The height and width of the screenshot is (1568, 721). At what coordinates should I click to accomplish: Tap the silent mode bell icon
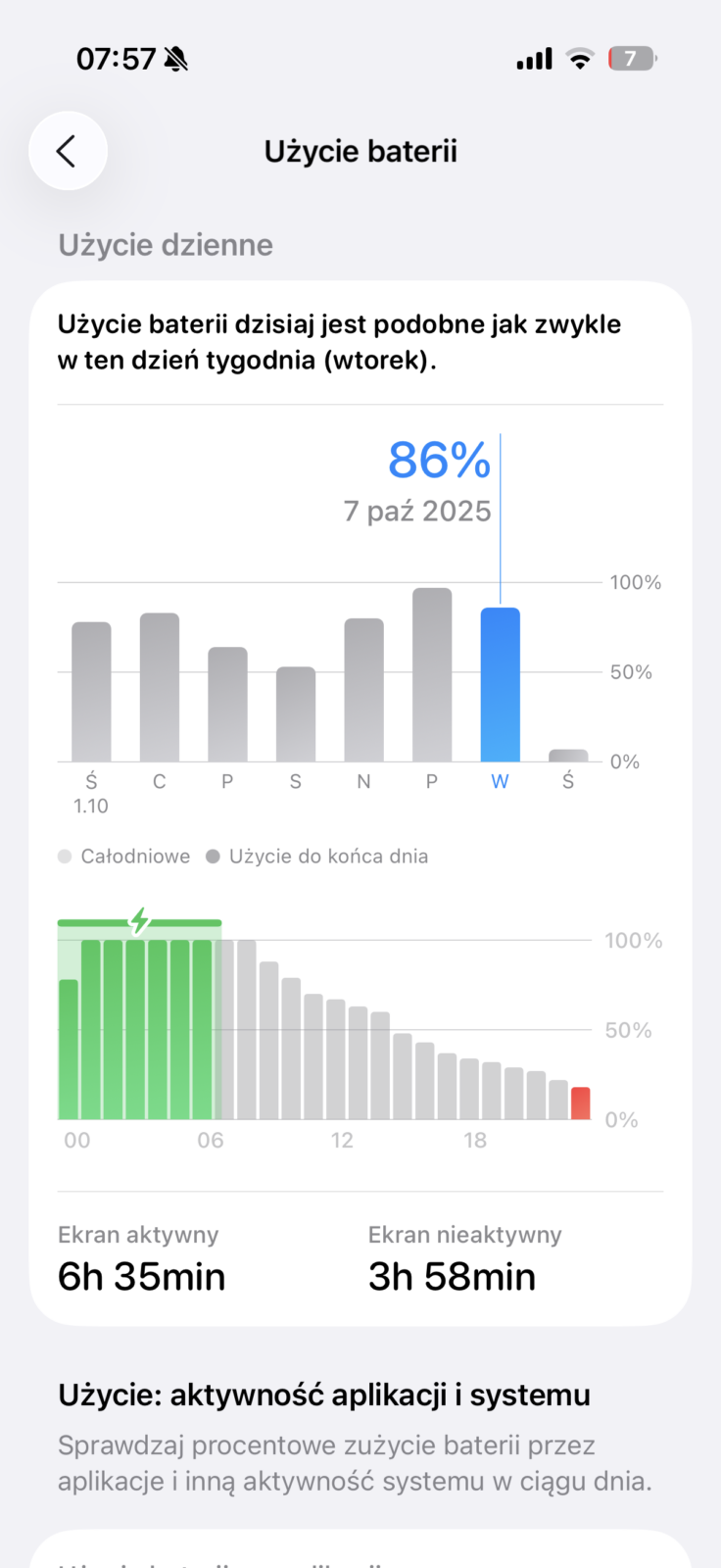pyautogui.click(x=176, y=60)
